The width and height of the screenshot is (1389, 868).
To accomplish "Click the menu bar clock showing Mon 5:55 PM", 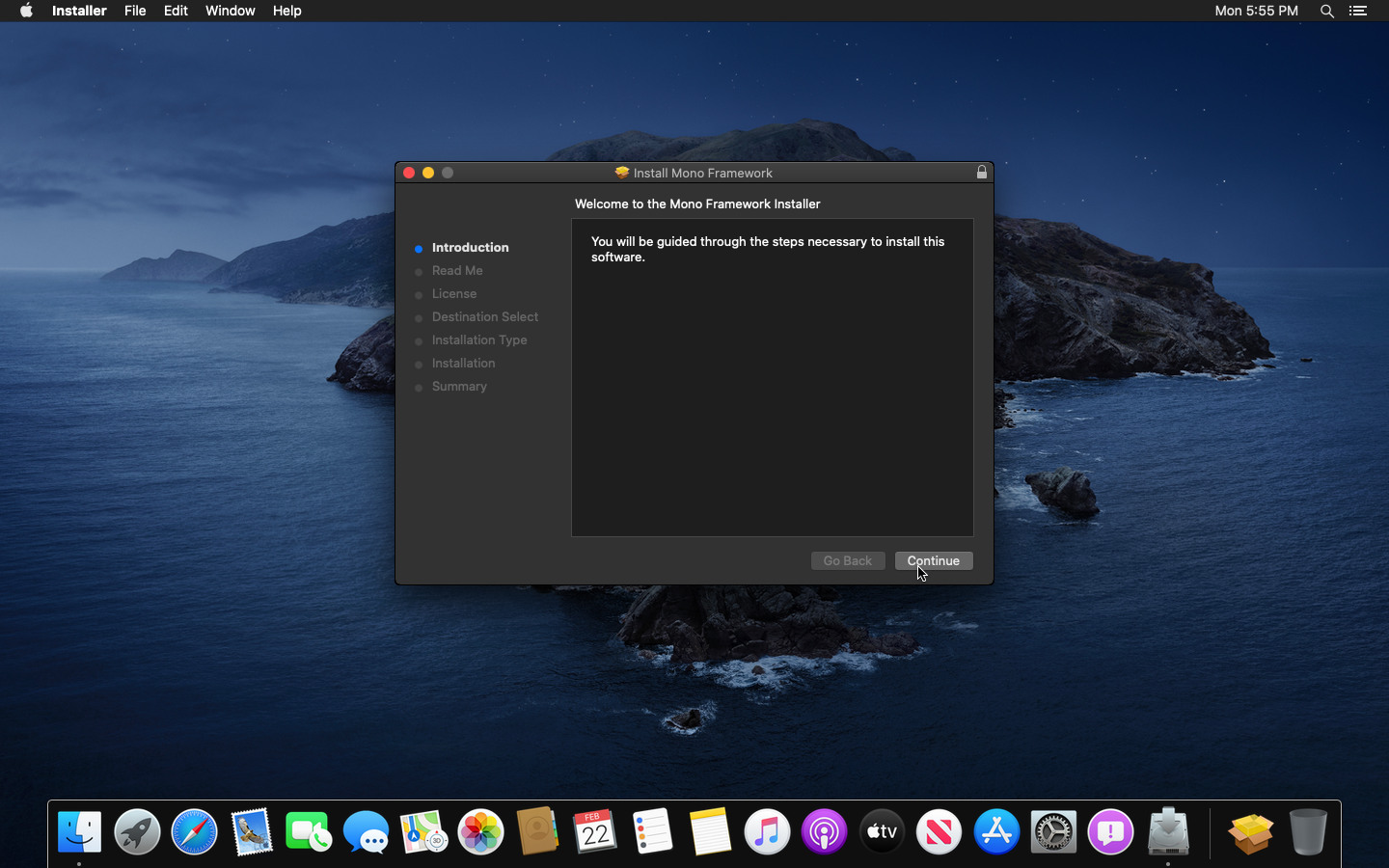I will click(x=1256, y=11).
